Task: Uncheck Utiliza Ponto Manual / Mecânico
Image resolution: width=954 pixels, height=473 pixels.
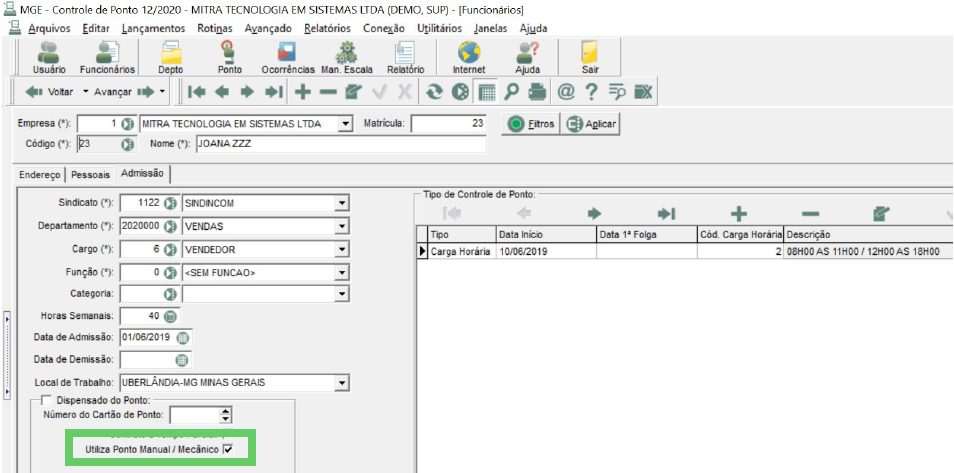Action: click(x=228, y=450)
